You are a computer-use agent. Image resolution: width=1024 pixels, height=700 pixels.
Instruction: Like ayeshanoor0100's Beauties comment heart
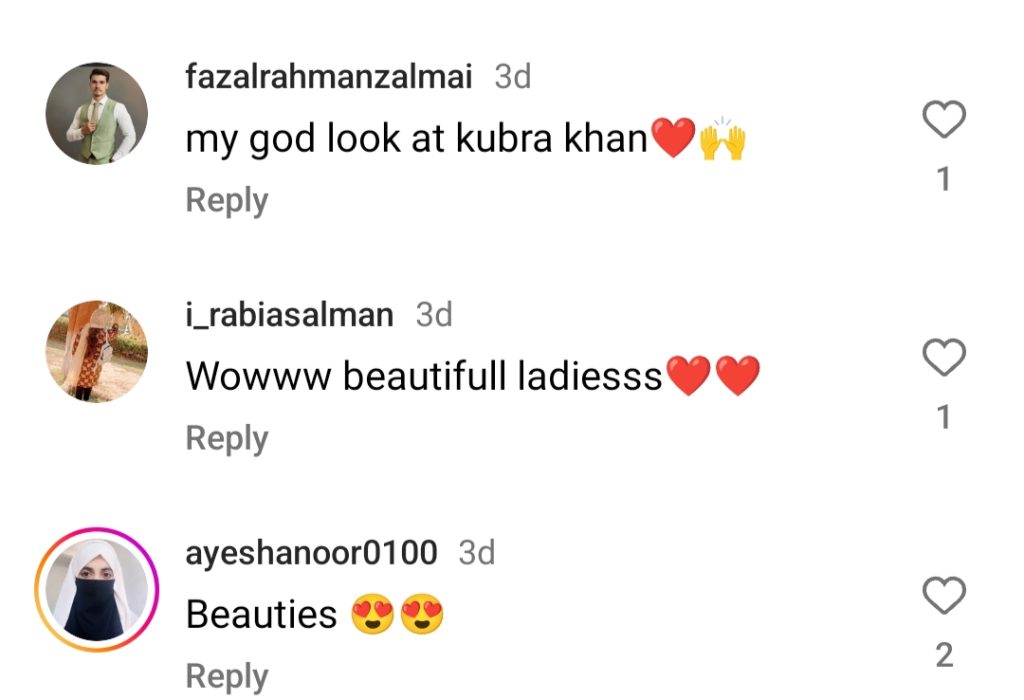click(x=944, y=596)
